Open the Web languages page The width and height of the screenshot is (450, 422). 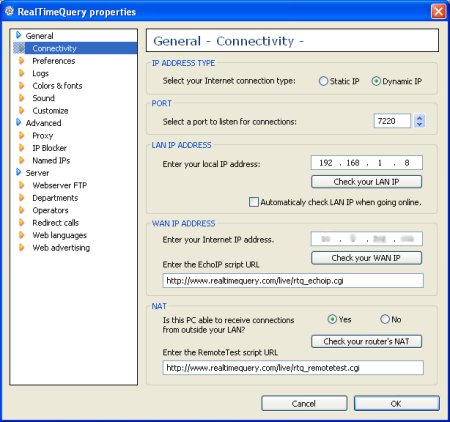coord(59,235)
